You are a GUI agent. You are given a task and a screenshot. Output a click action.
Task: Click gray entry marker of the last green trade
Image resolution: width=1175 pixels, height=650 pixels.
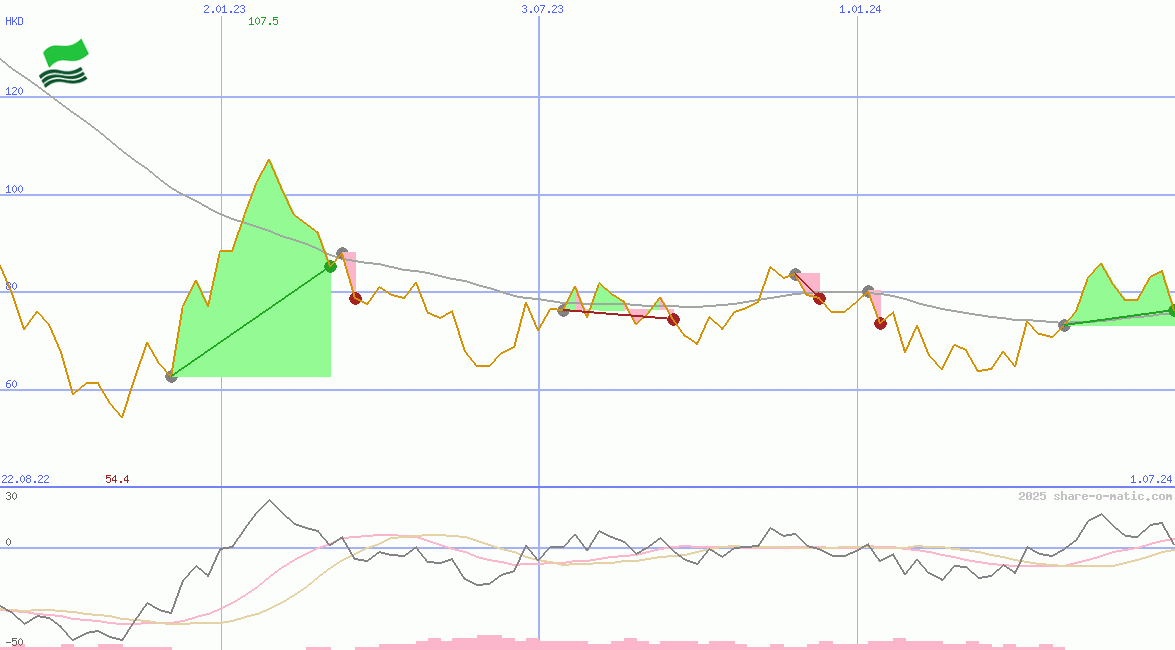[x=1064, y=325]
